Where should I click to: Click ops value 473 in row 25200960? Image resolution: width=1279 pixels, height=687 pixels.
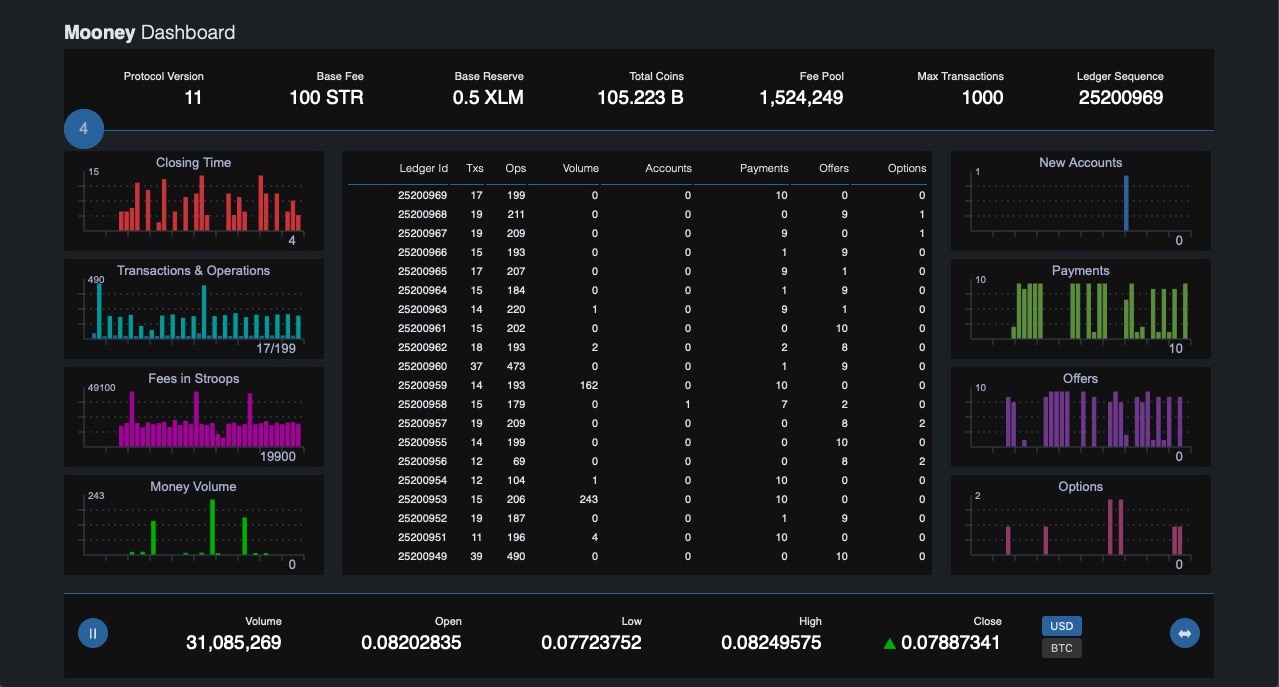(515, 366)
